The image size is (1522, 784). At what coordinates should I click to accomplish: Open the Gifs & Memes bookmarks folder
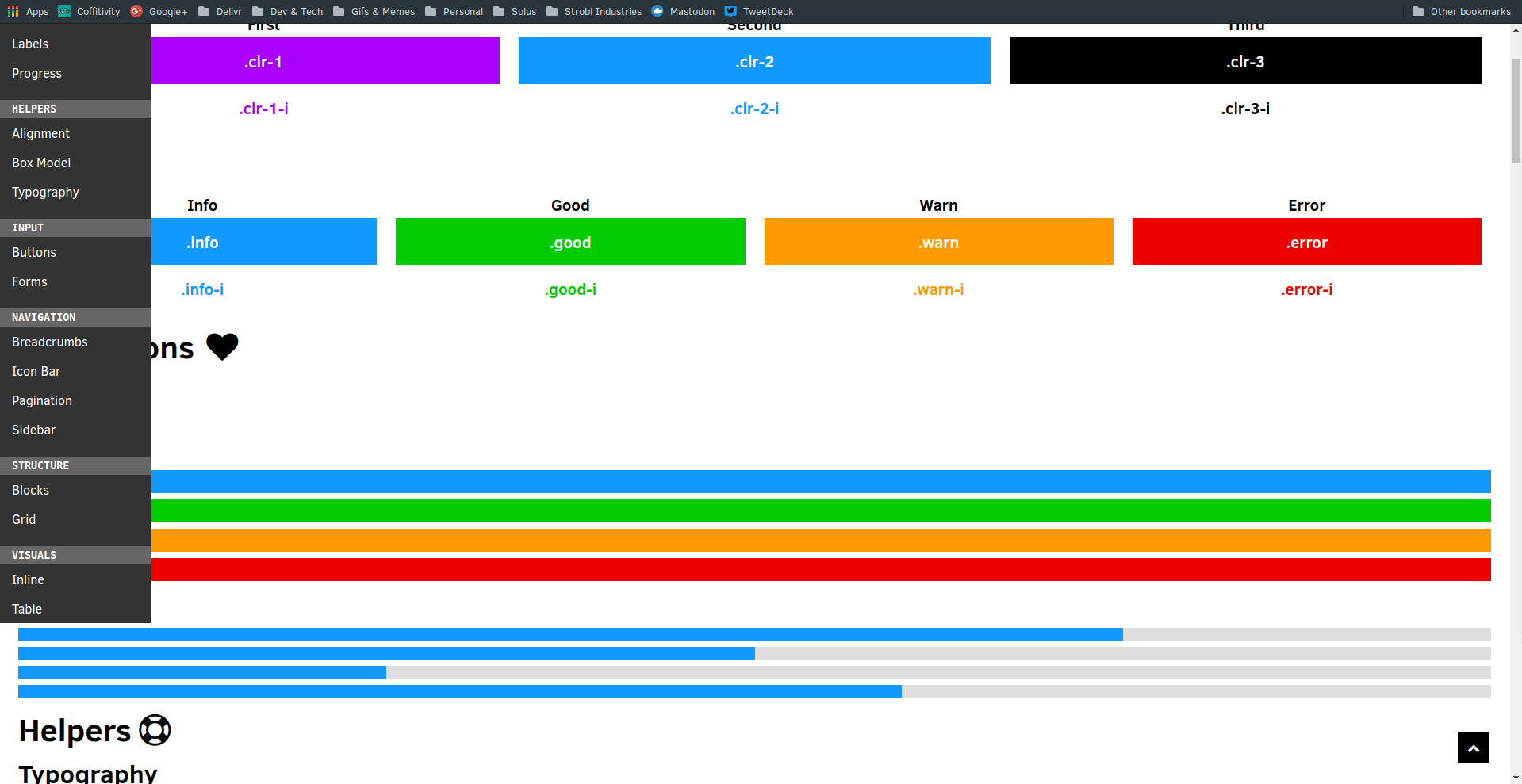374,11
